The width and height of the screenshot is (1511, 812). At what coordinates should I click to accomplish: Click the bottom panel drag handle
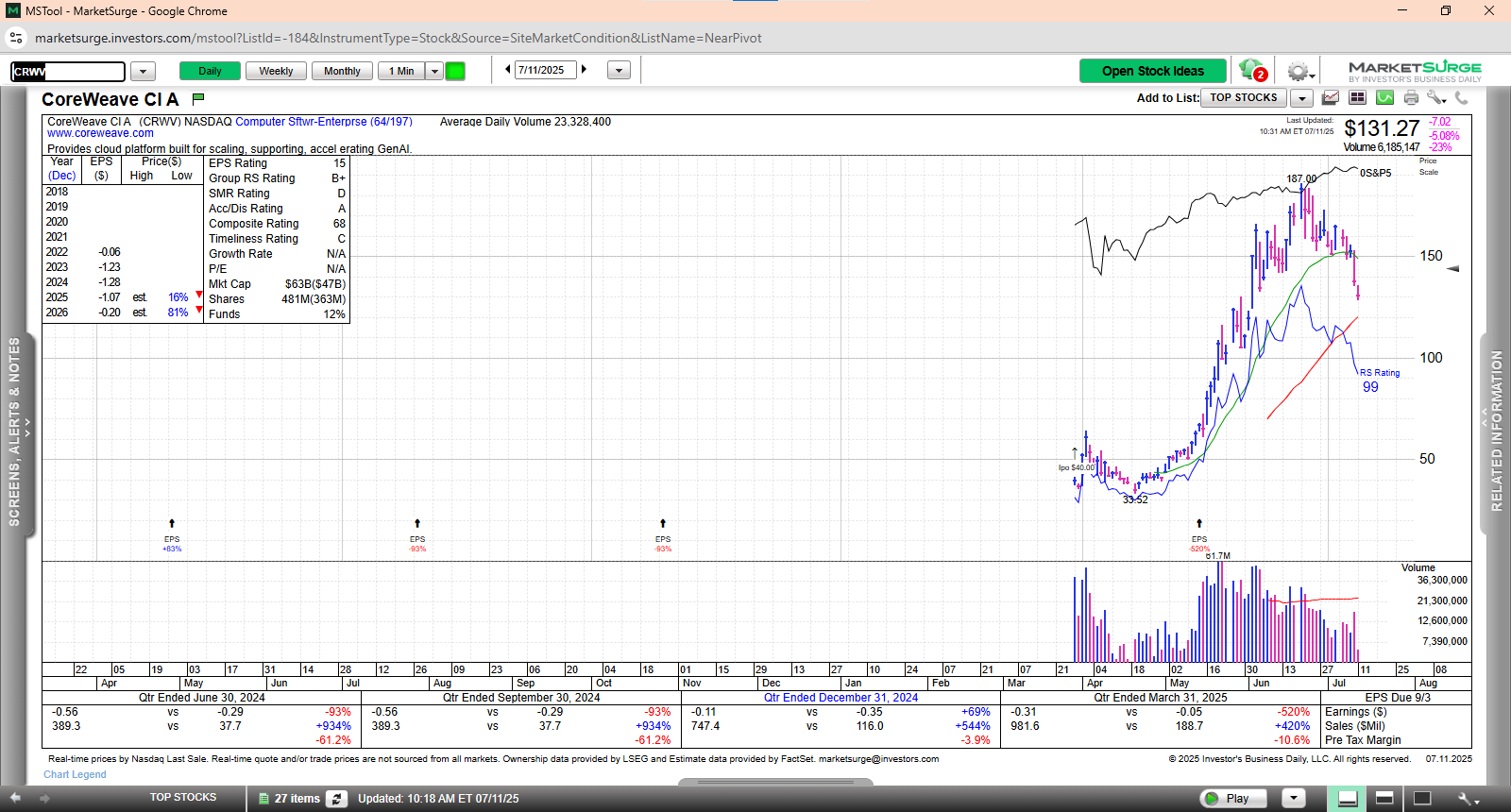point(775,782)
